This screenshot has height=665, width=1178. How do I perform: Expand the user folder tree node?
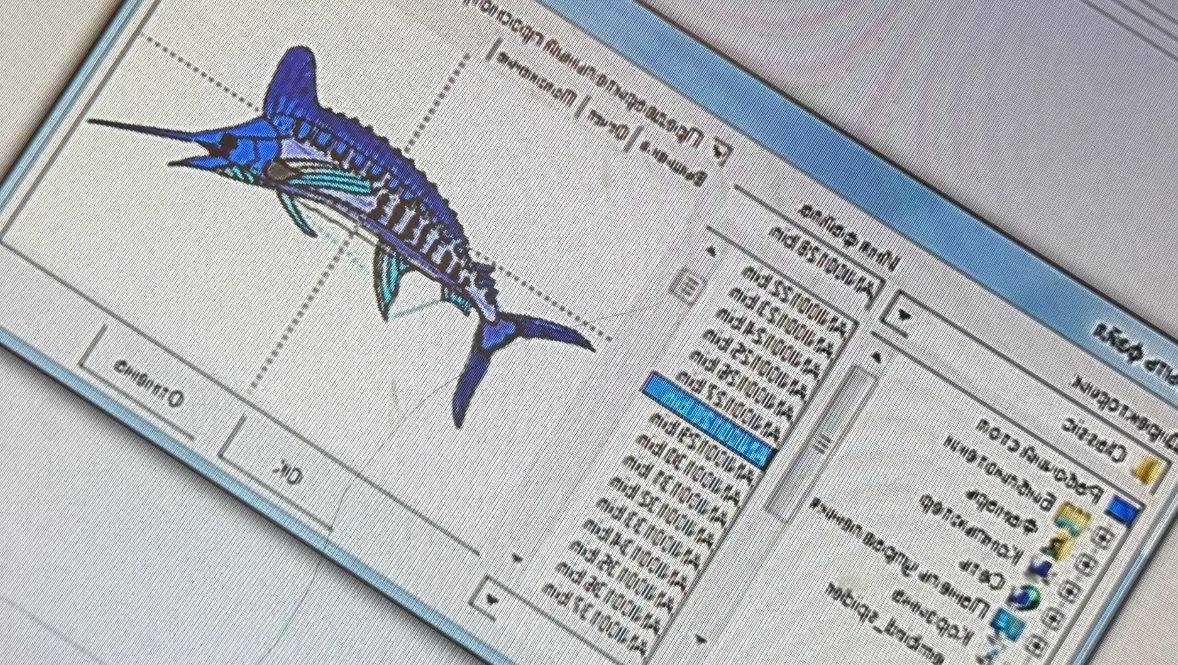coord(1086,564)
